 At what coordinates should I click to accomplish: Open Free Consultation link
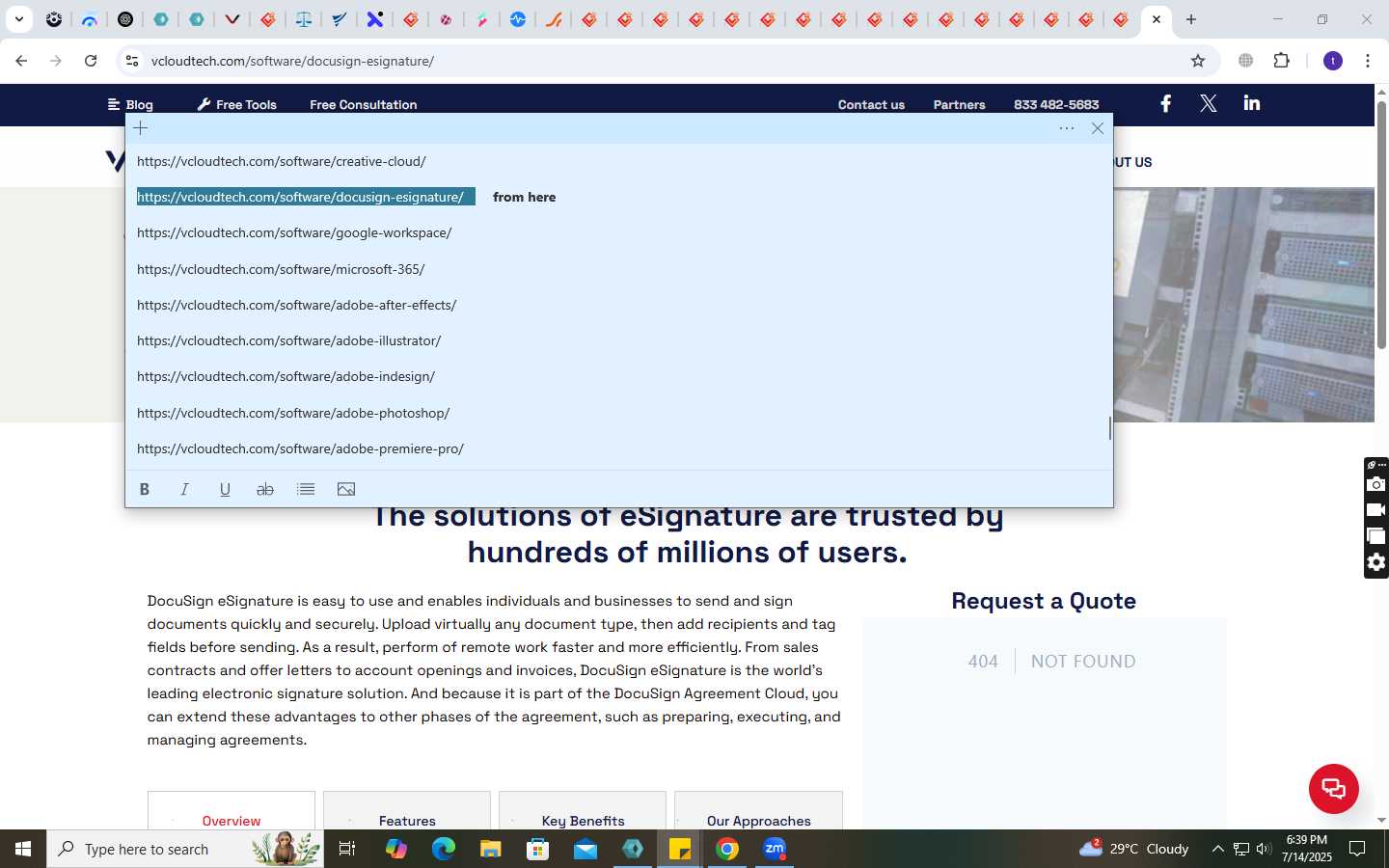(364, 104)
